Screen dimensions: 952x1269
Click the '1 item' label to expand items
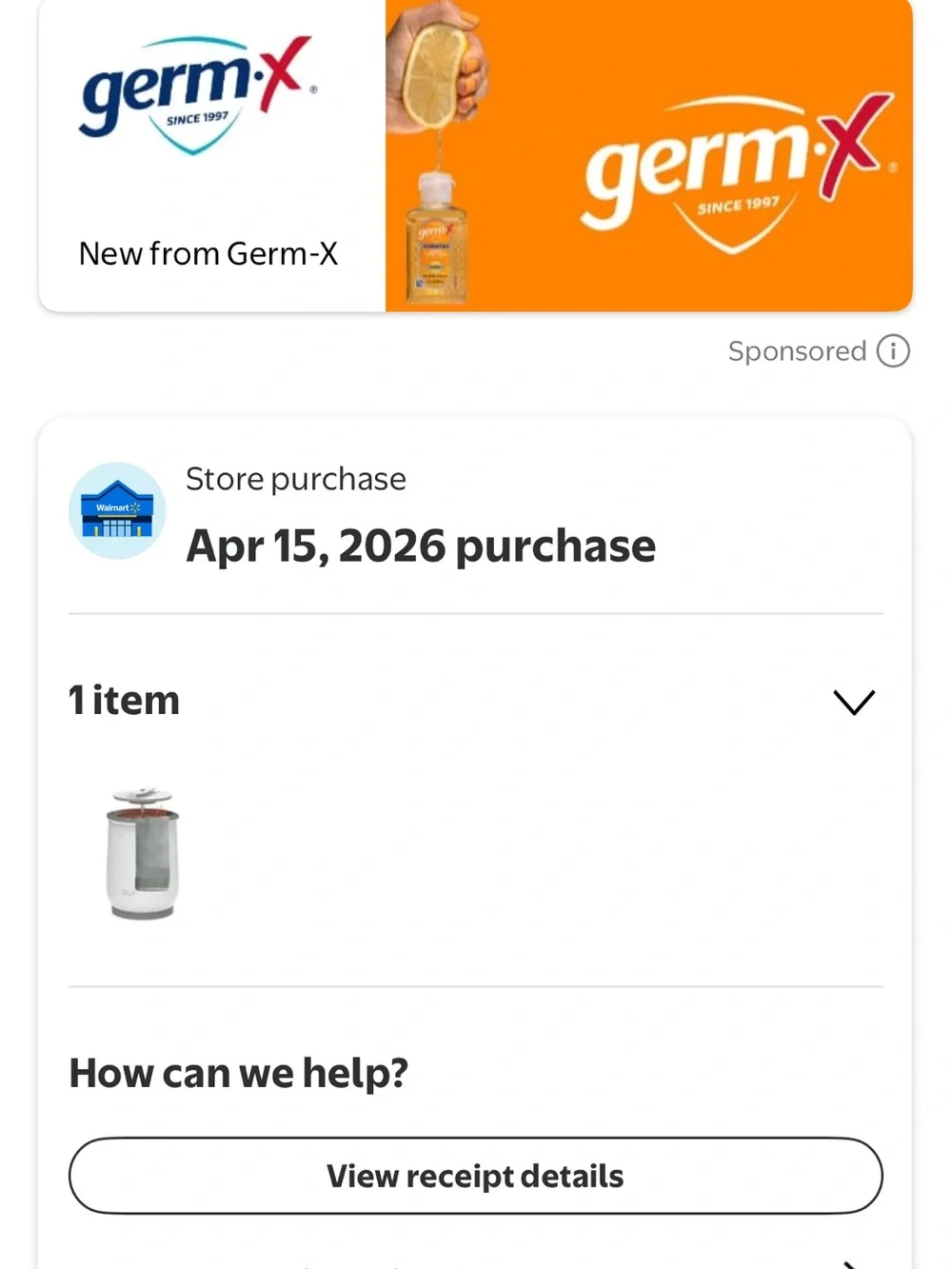point(124,701)
